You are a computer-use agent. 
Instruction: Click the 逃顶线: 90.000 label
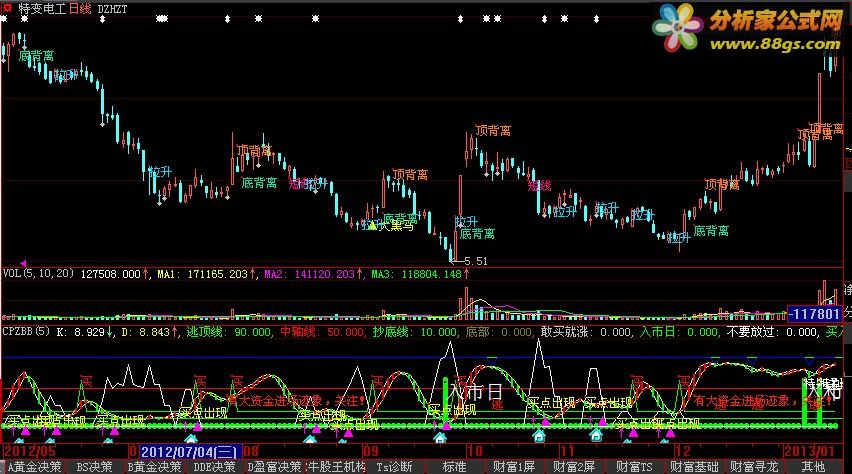(x=229, y=332)
